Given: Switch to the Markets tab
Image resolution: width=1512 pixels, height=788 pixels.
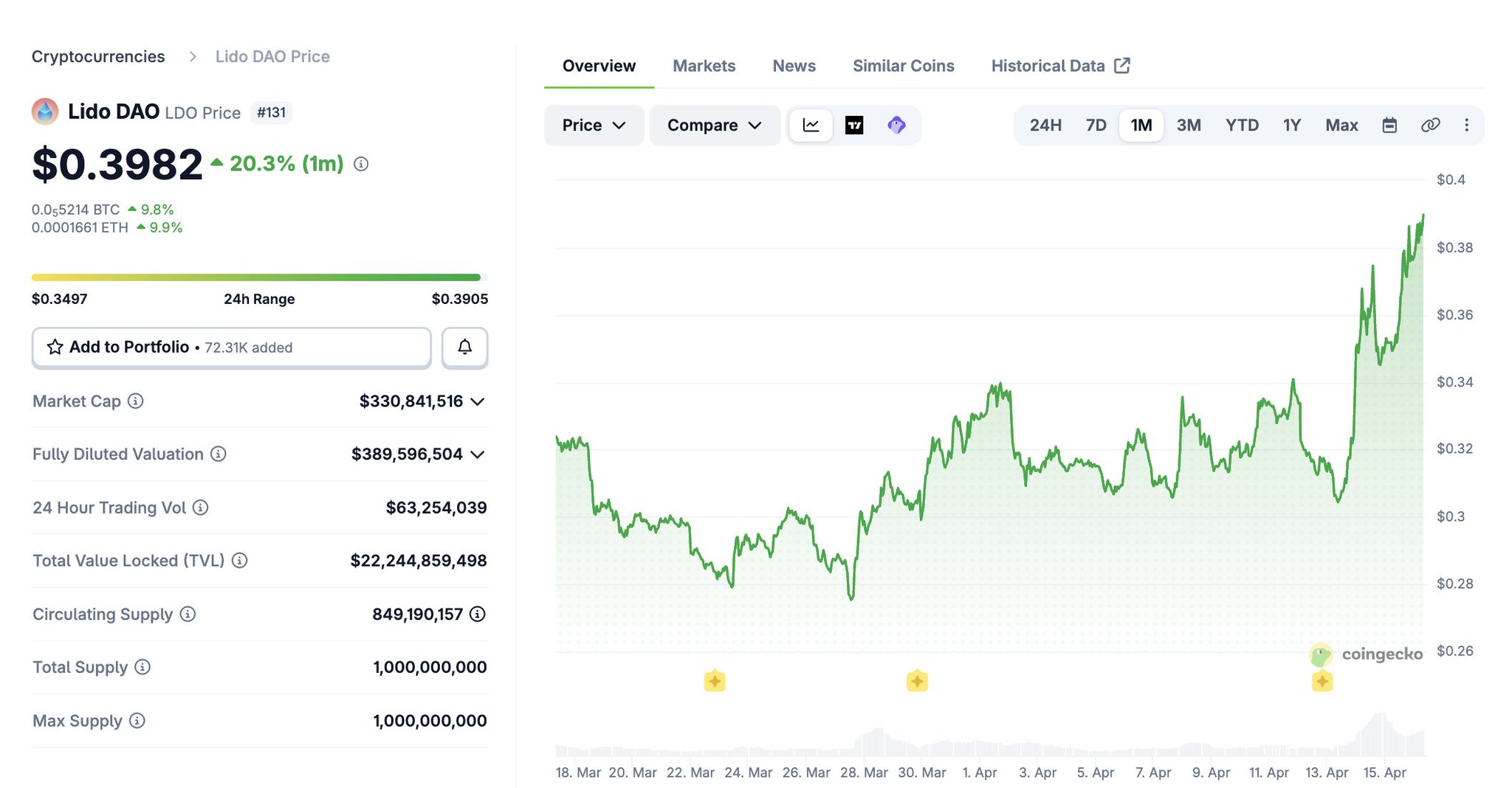Looking at the screenshot, I should 704,66.
